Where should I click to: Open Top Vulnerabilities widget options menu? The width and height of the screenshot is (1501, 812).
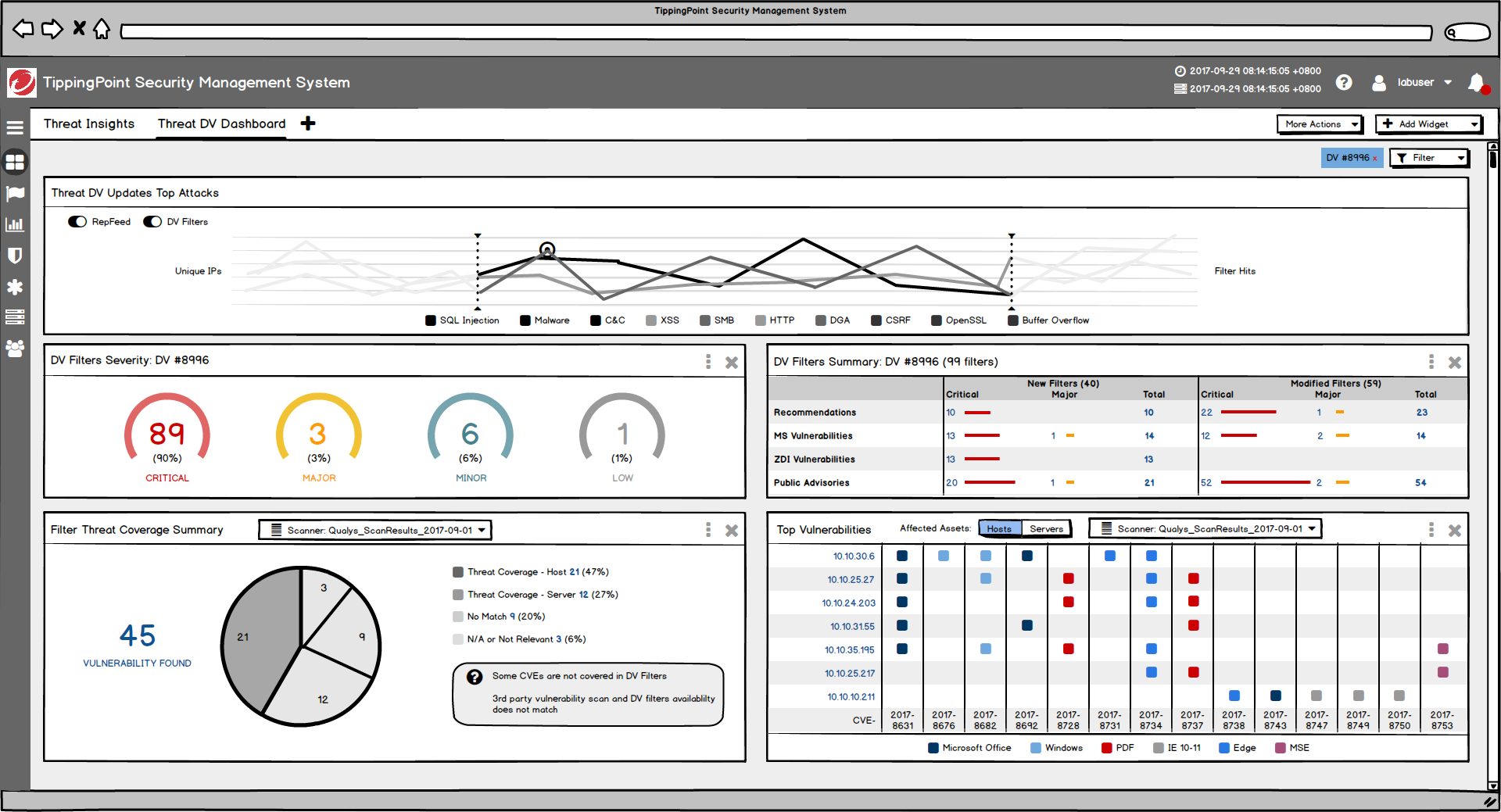1431,530
